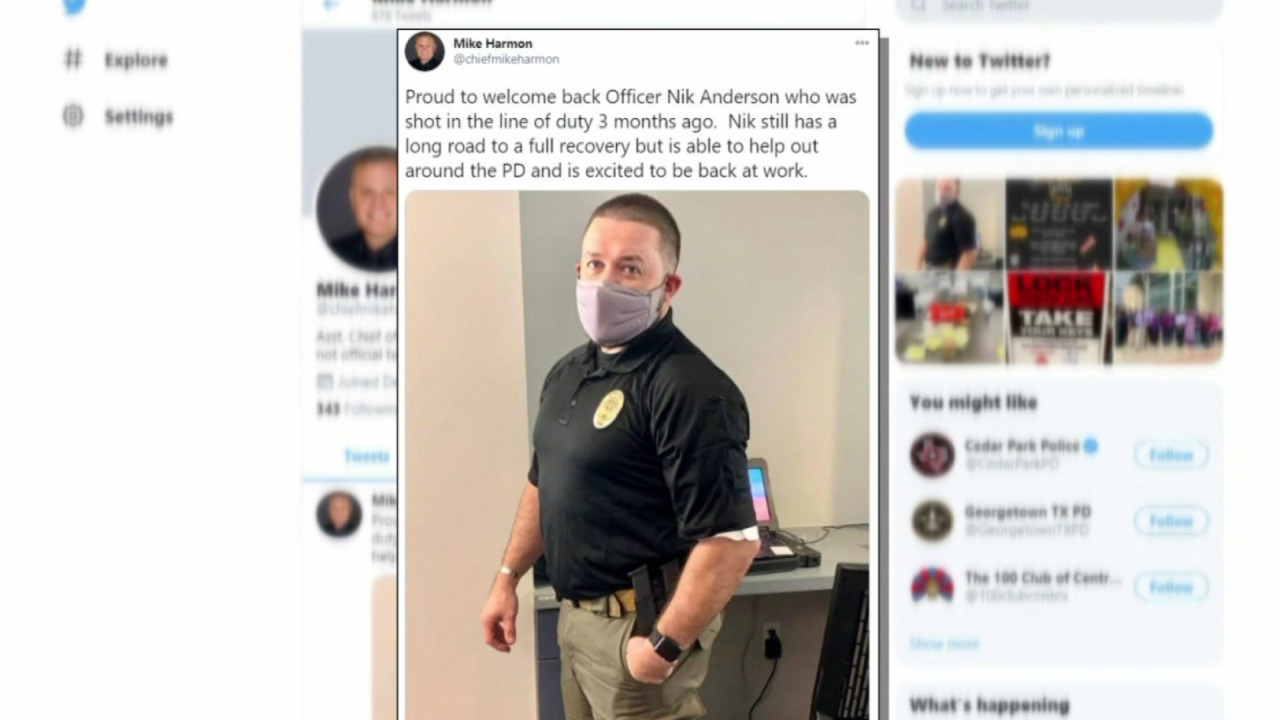
Task: Follow Cedar Park Police
Action: point(1171,455)
